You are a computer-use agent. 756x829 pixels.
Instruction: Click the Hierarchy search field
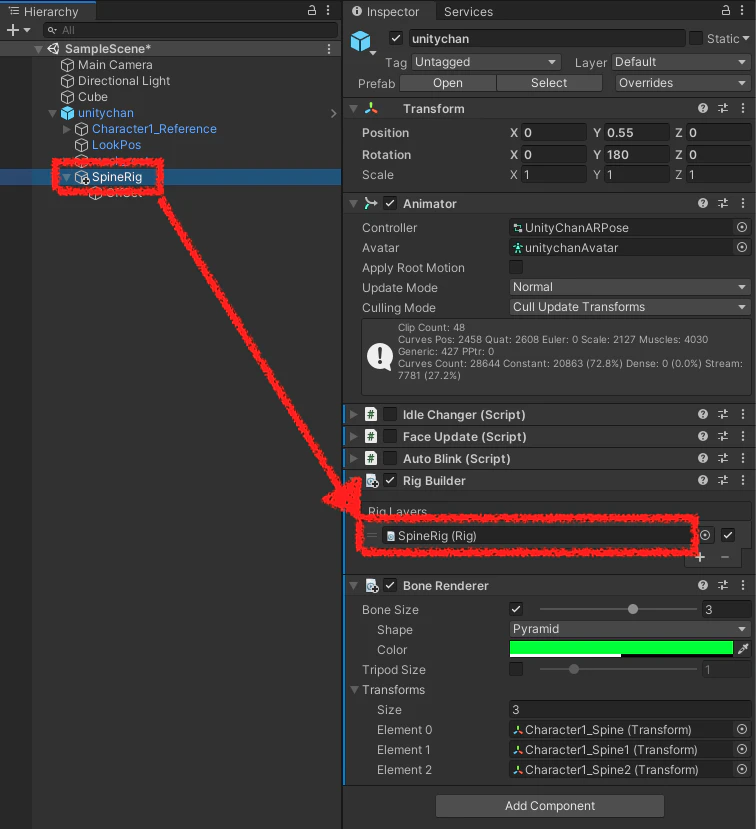pos(190,30)
